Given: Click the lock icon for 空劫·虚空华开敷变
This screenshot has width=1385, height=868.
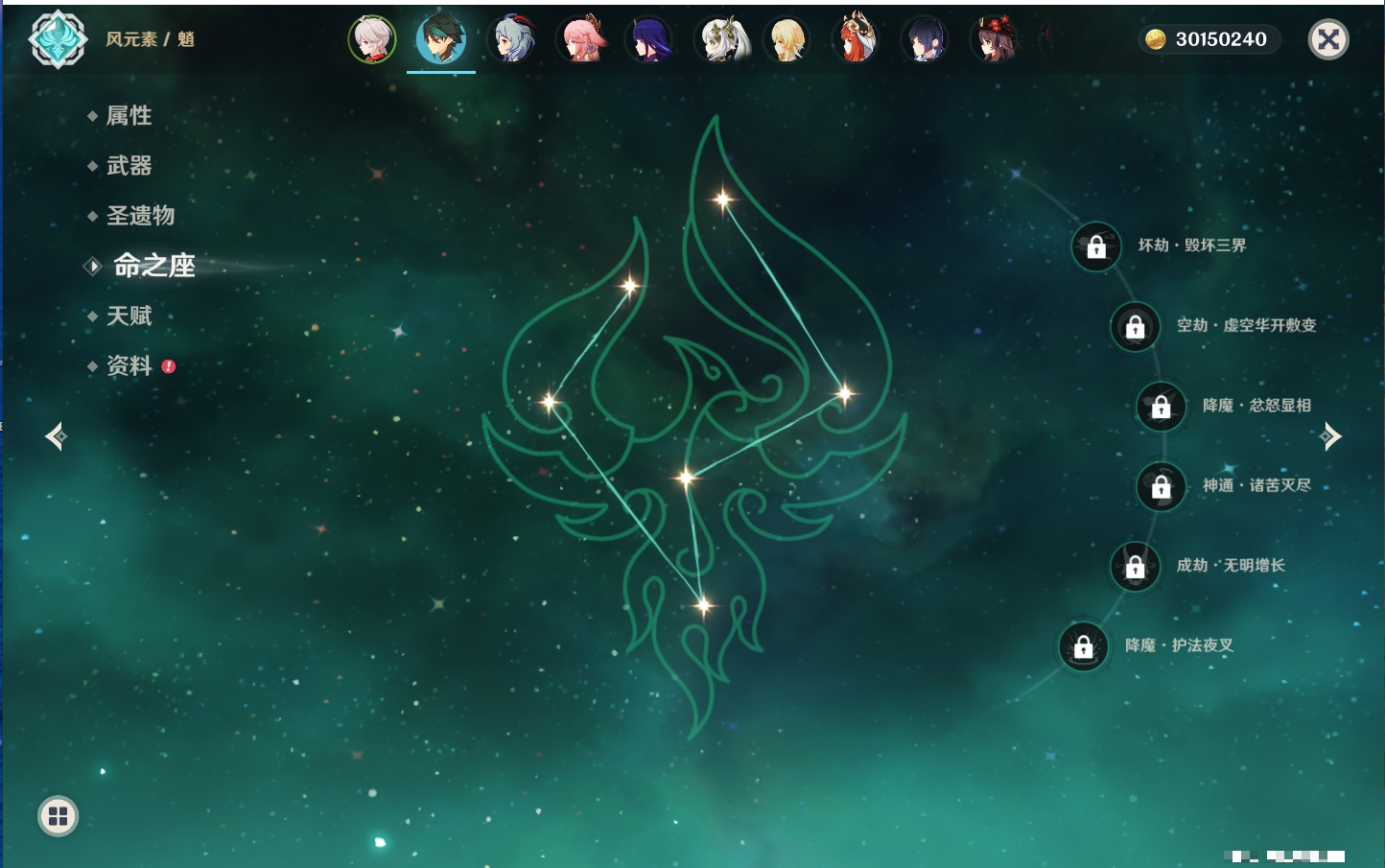Looking at the screenshot, I should (x=1135, y=326).
